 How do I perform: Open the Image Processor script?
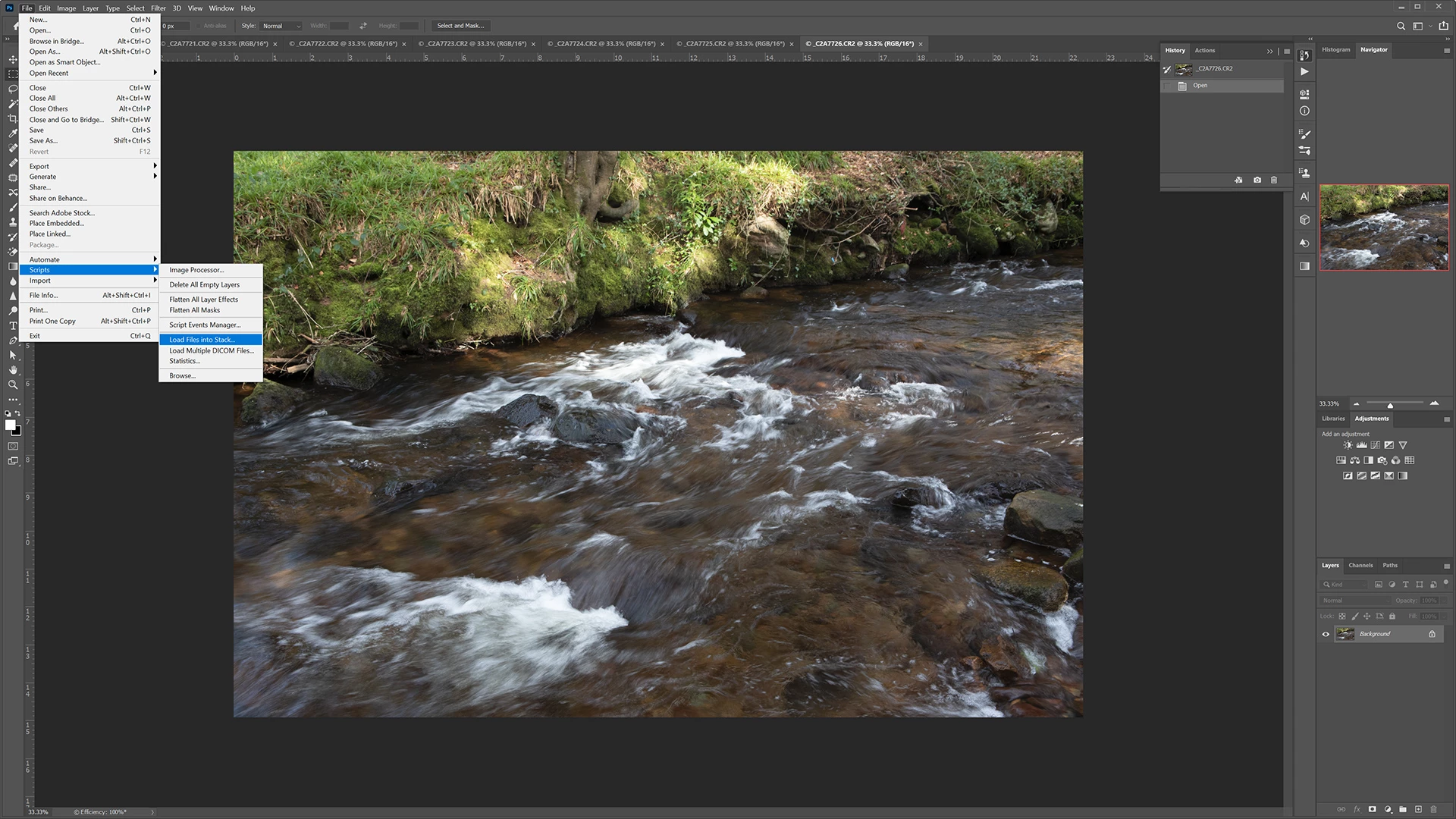point(196,270)
